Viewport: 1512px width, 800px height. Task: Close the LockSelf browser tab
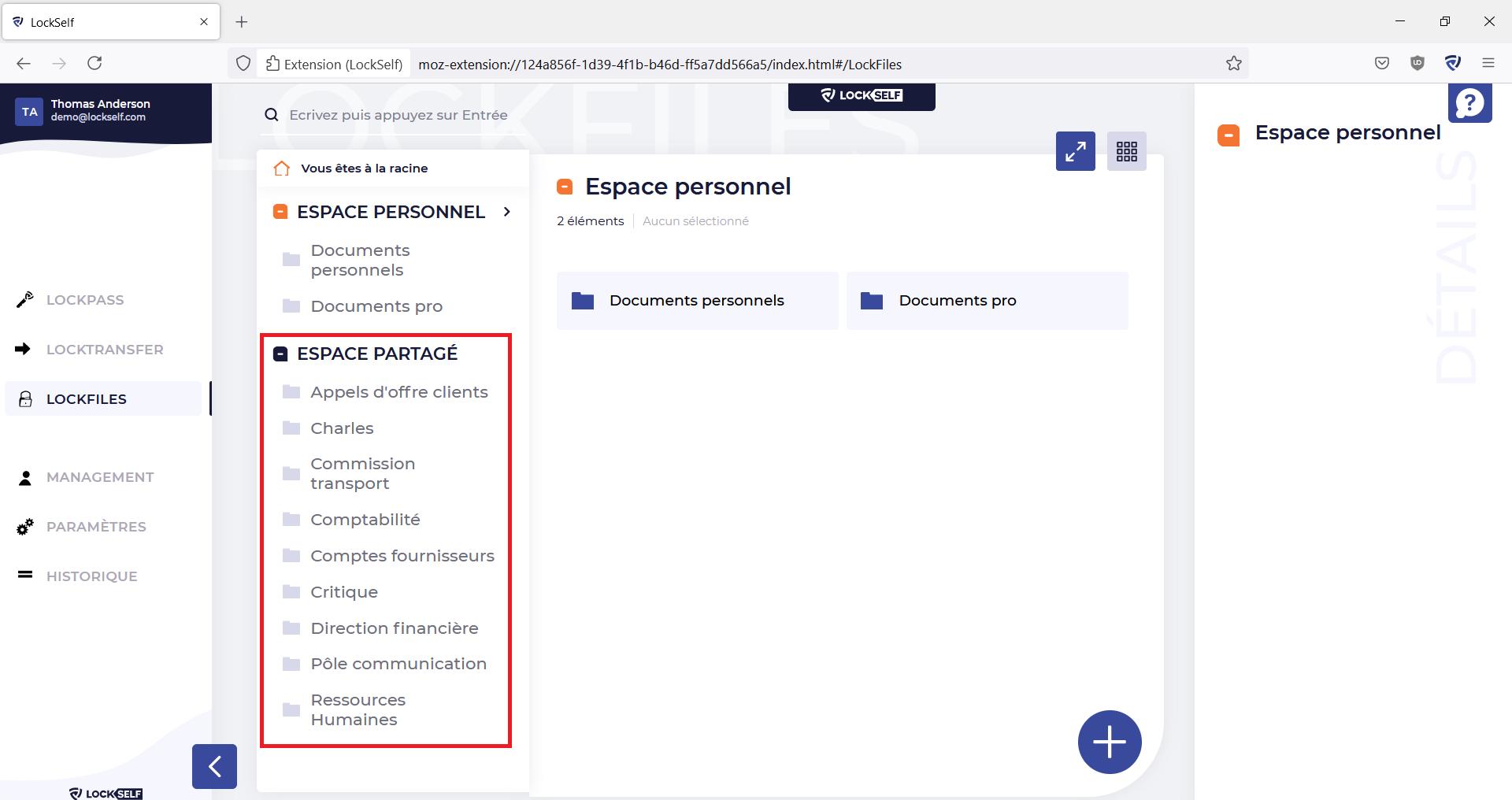pos(204,22)
